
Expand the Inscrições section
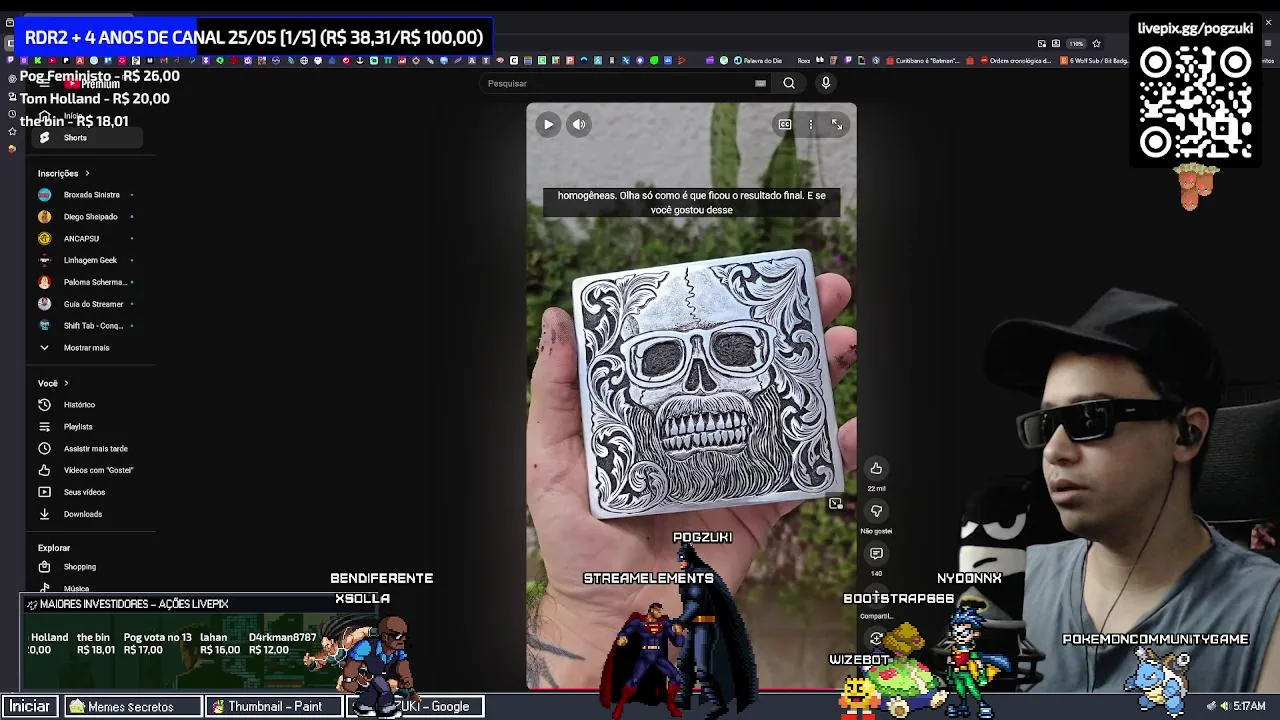64,173
